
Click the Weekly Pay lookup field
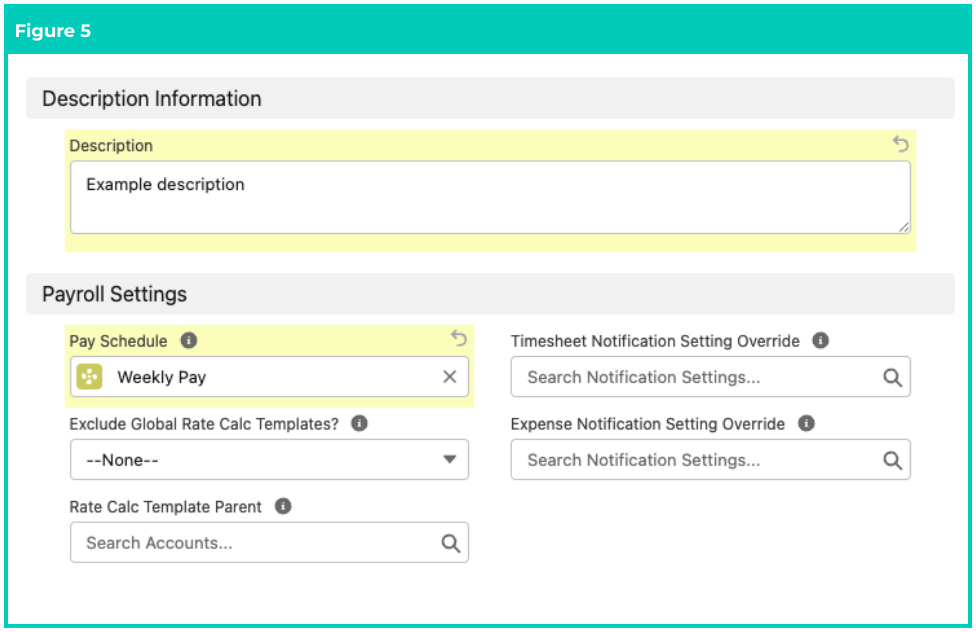pos(270,377)
